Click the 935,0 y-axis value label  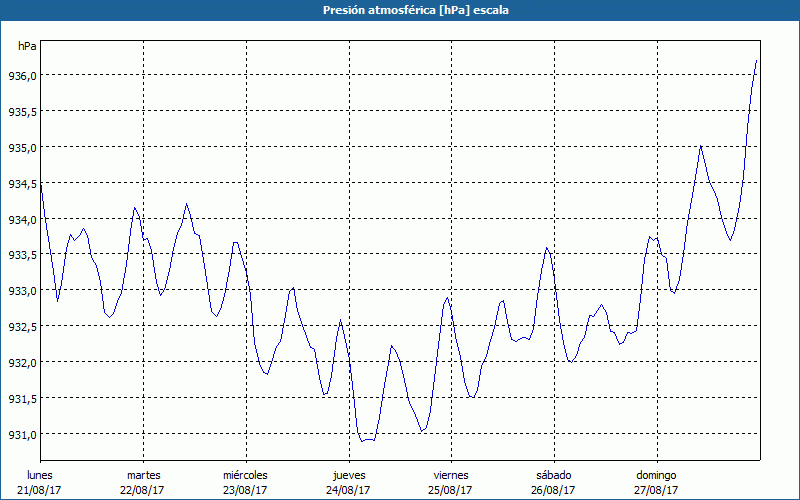click(x=21, y=148)
